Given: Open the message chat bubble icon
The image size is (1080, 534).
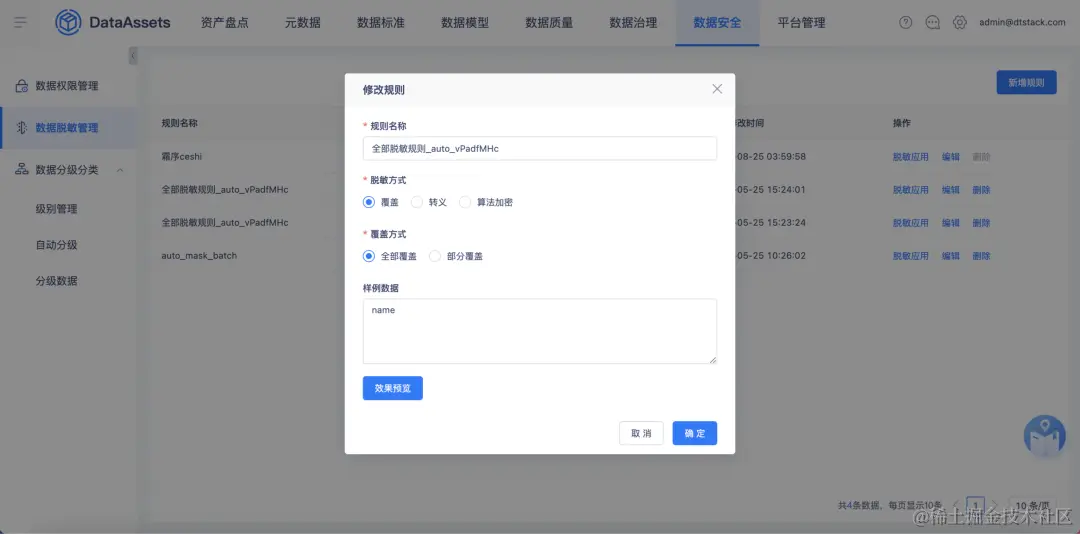Looking at the screenshot, I should coord(933,23).
